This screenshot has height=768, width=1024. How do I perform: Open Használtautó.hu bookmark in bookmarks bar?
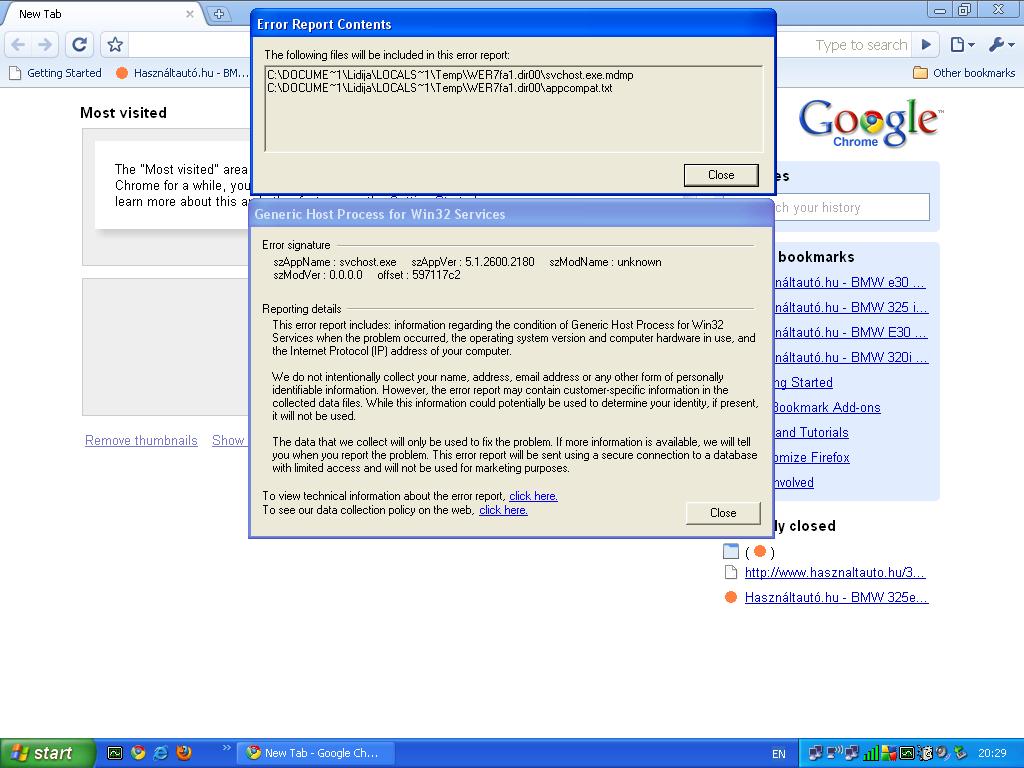[182, 73]
